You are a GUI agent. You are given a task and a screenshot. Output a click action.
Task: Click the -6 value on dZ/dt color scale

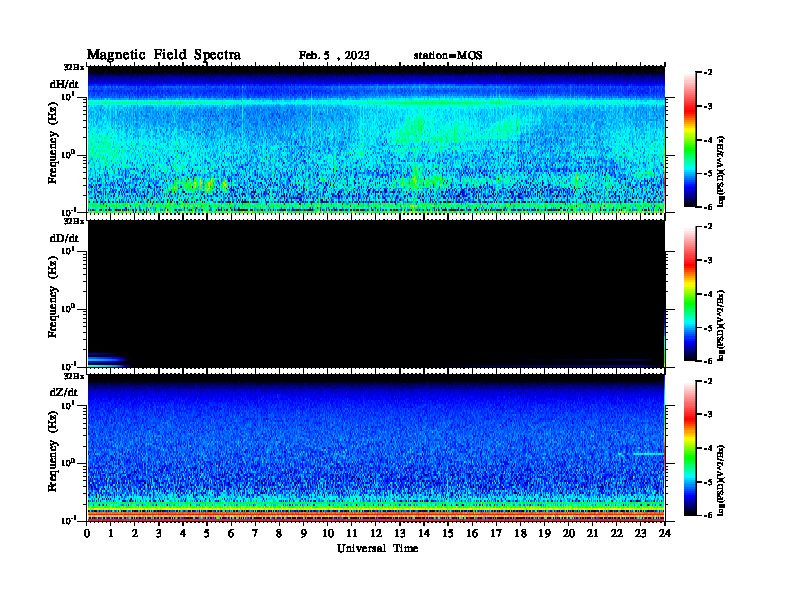click(709, 516)
